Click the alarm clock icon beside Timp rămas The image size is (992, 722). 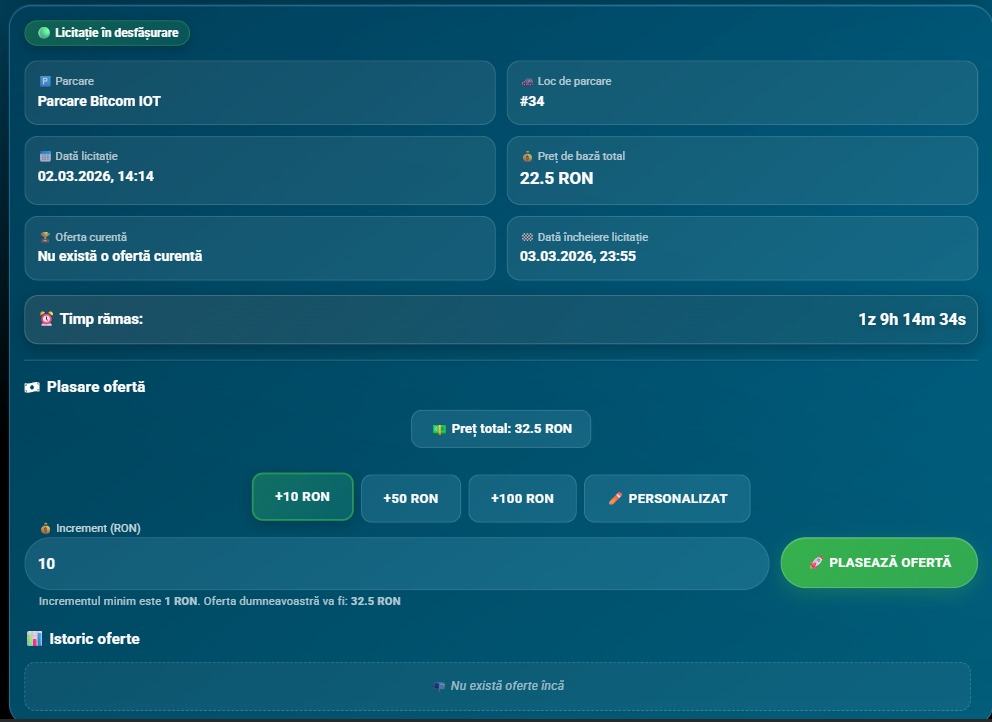tap(46, 319)
